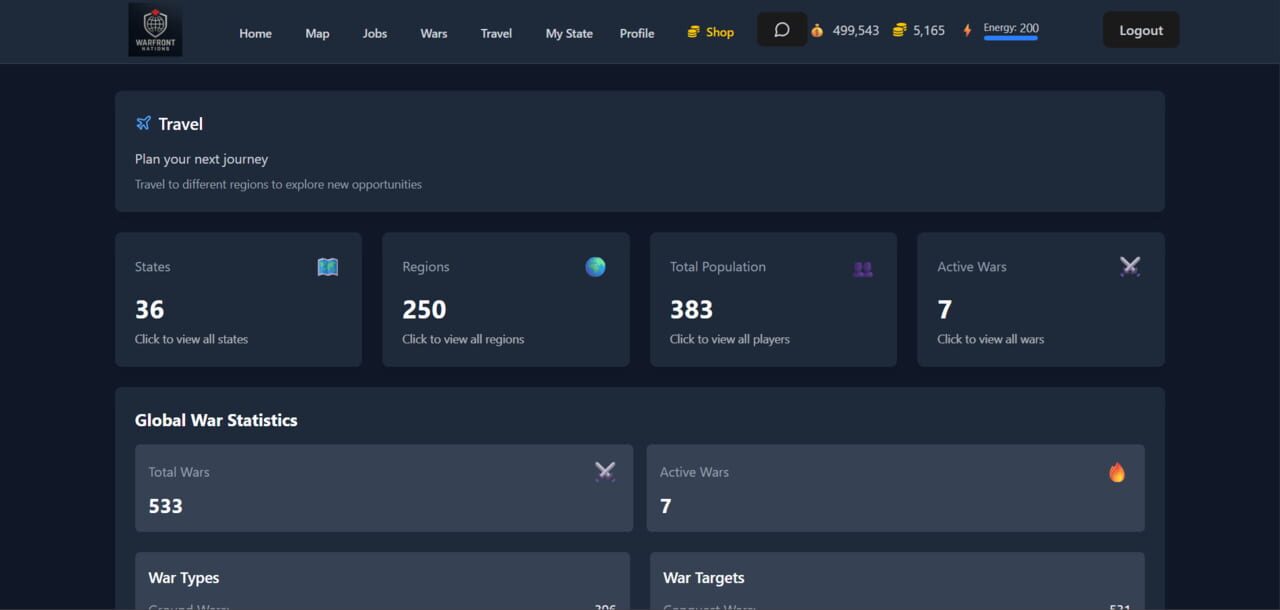
Task: Click the flame icon beside Active Wars statistic
Action: pos(1117,472)
